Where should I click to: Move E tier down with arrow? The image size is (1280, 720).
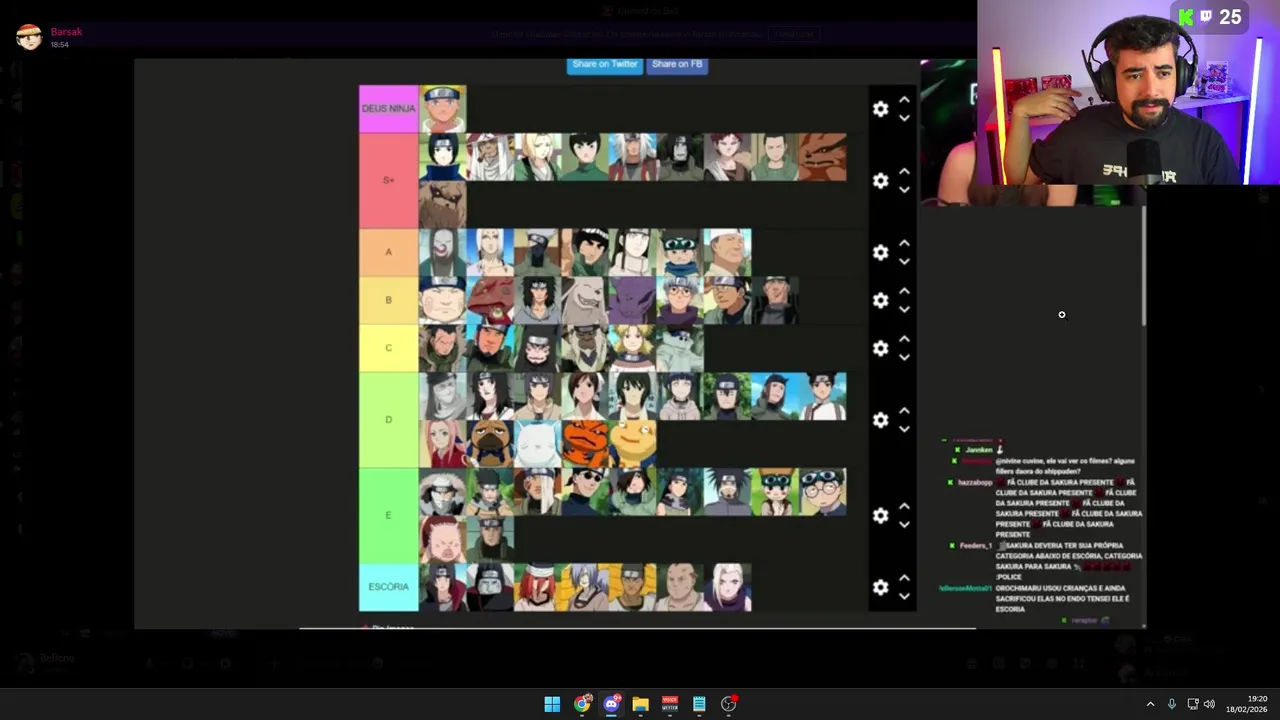click(x=904, y=525)
